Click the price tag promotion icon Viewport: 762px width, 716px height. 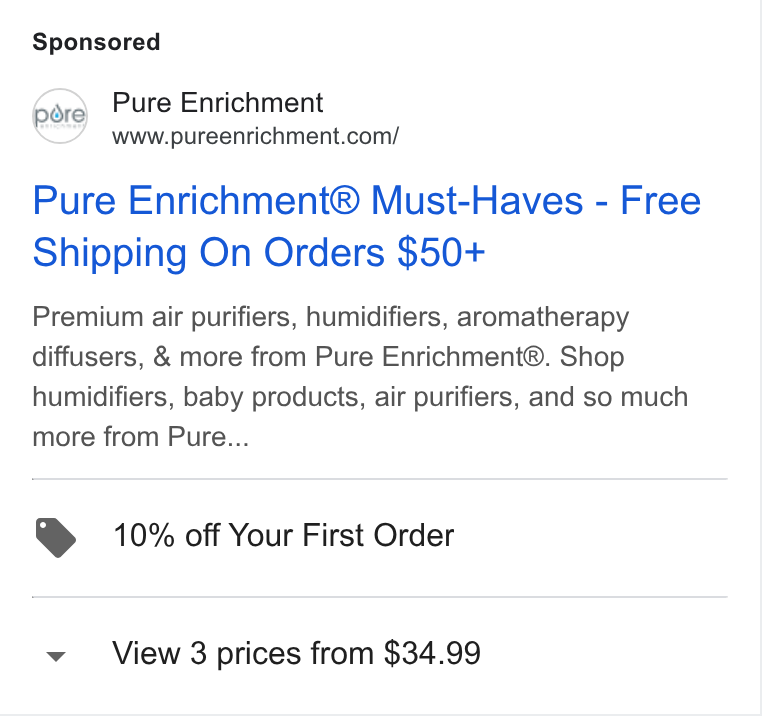click(55, 538)
